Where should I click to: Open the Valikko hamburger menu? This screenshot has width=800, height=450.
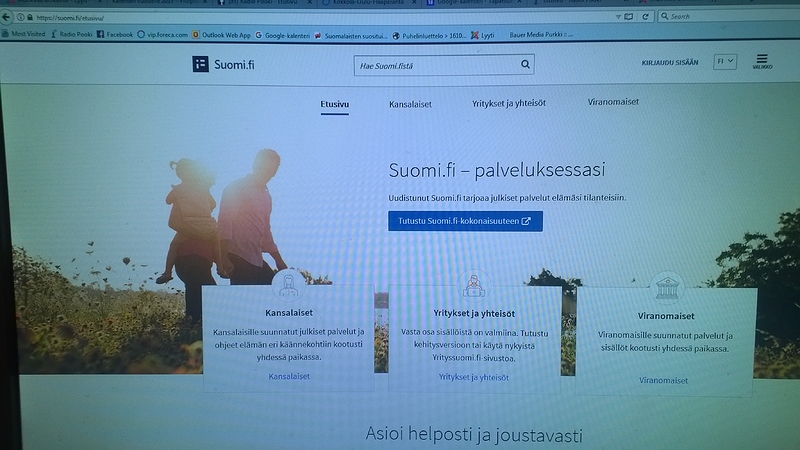tap(762, 61)
